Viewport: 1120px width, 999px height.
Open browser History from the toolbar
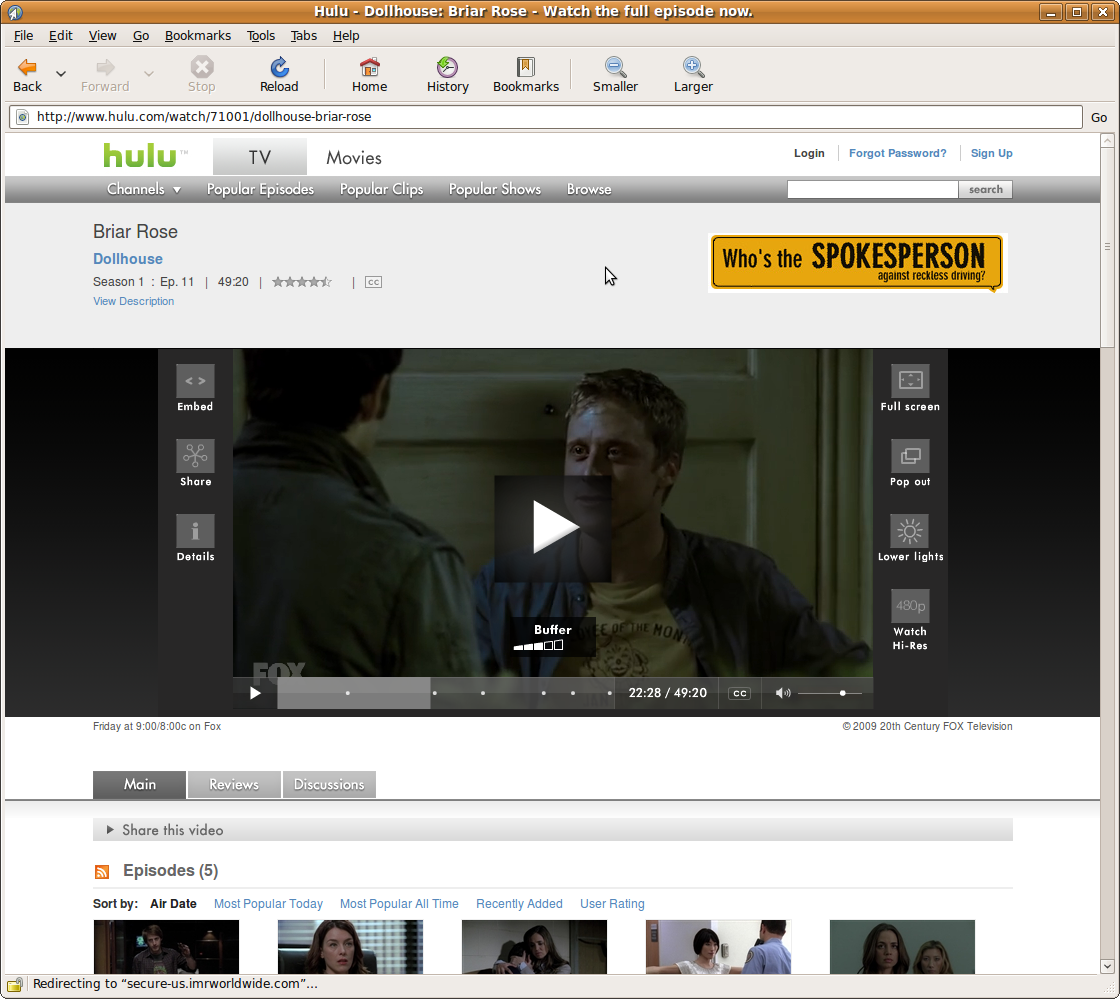click(x=447, y=75)
